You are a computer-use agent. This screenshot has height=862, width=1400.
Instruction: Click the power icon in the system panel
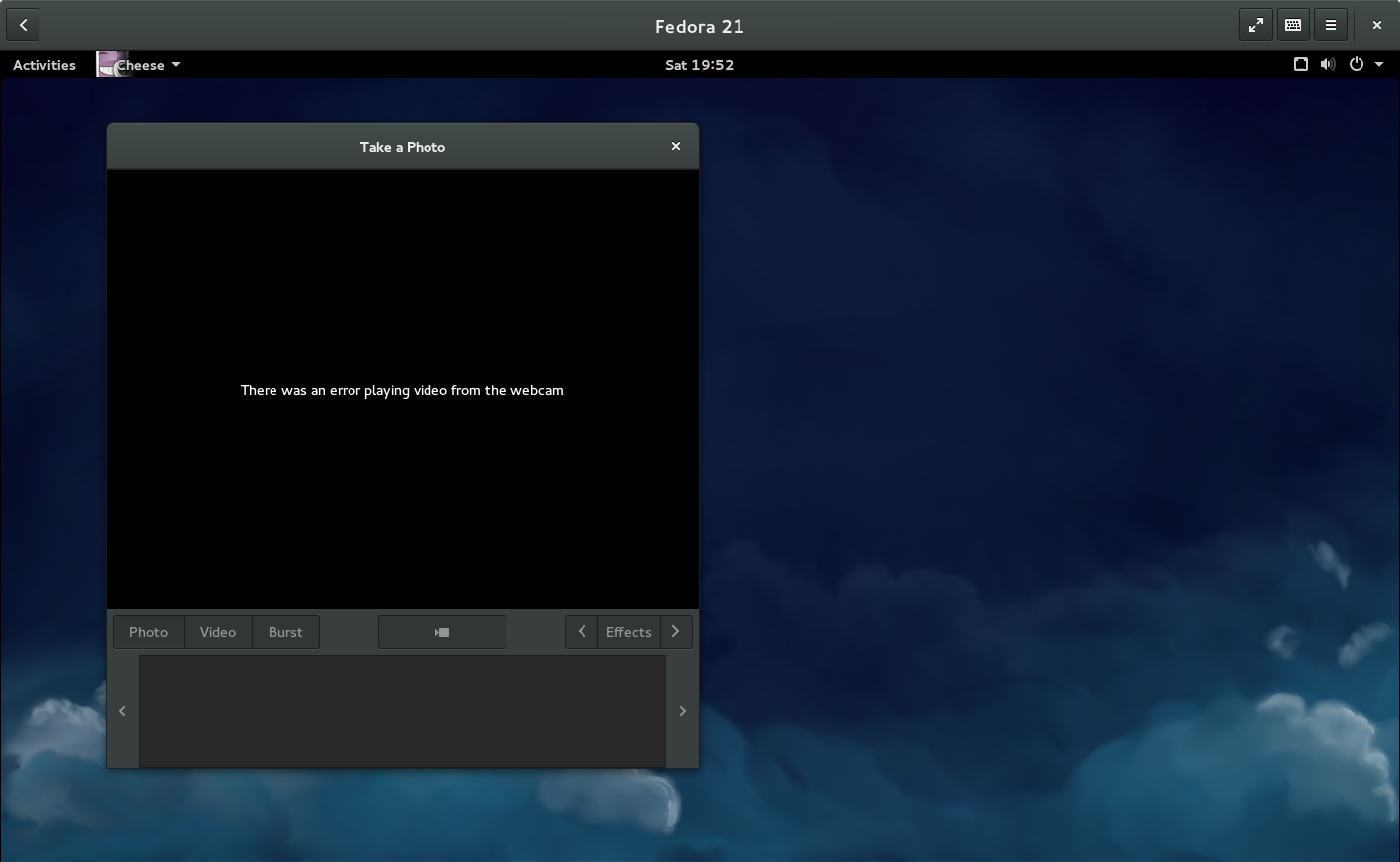point(1357,65)
